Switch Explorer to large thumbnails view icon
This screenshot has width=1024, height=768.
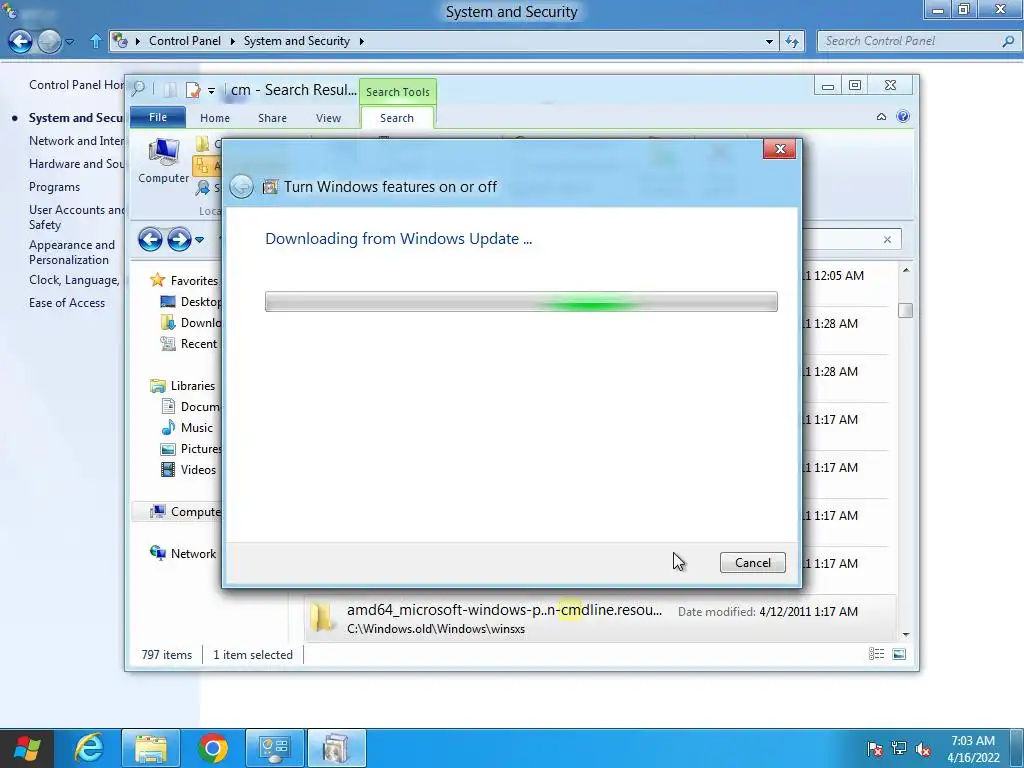coord(899,654)
